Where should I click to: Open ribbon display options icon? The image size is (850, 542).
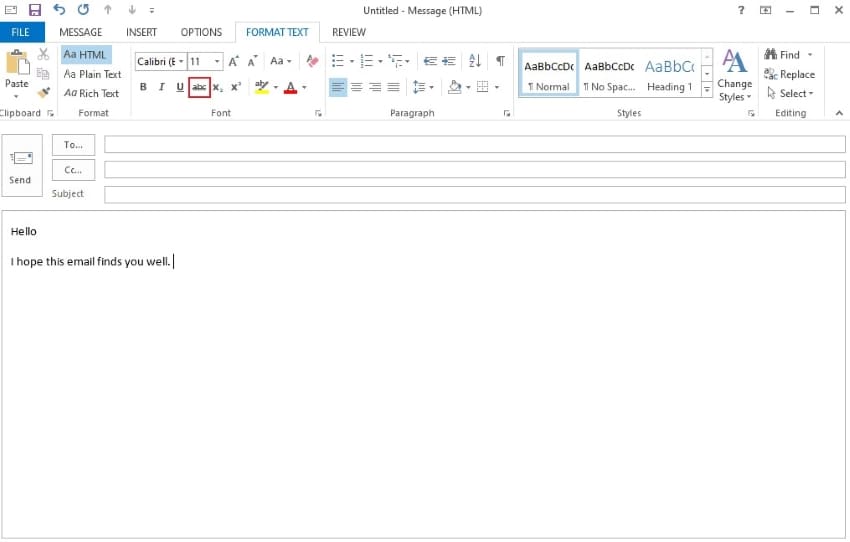click(765, 10)
